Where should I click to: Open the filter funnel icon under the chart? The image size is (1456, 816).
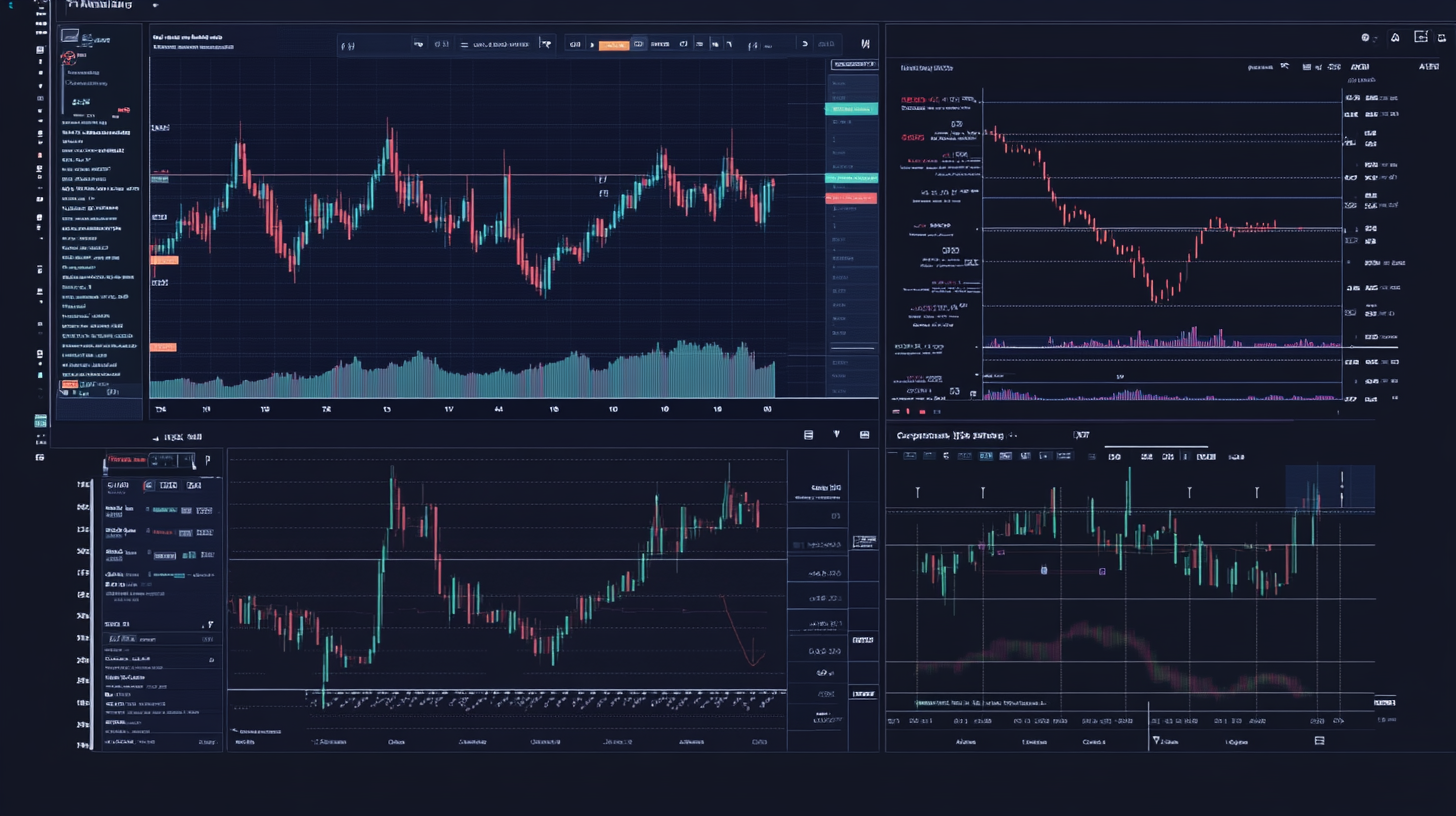pyautogui.click(x=836, y=434)
